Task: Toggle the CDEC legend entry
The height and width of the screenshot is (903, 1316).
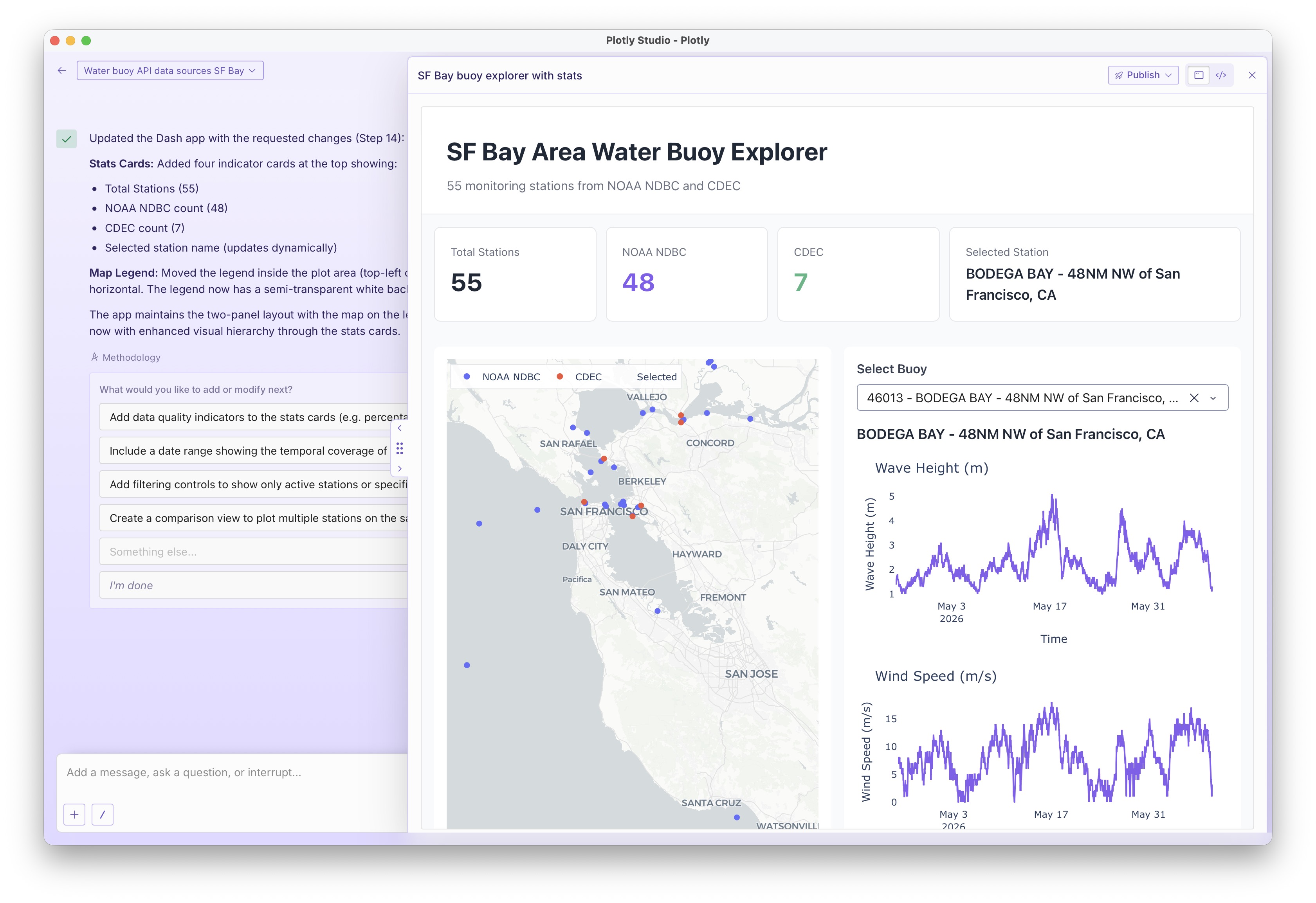Action: [x=579, y=377]
